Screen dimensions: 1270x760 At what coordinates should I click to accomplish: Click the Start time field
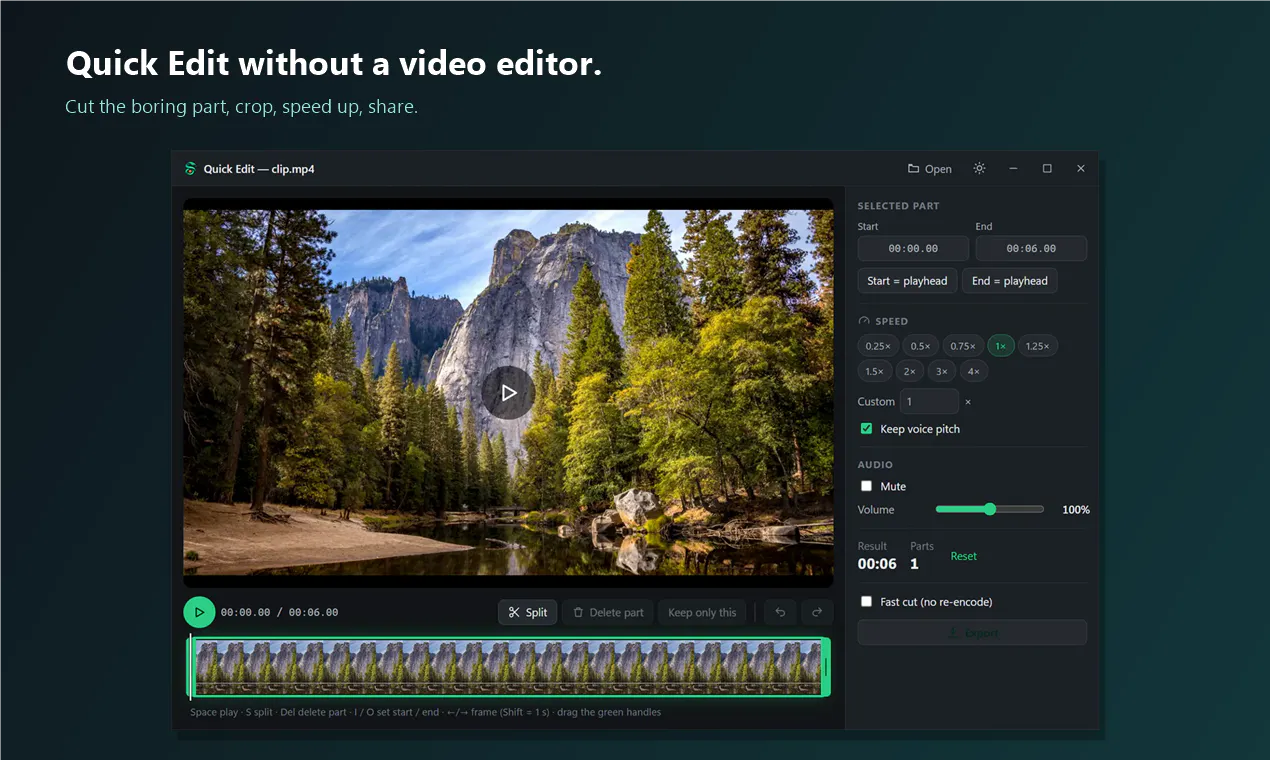pyautogui.click(x=913, y=248)
